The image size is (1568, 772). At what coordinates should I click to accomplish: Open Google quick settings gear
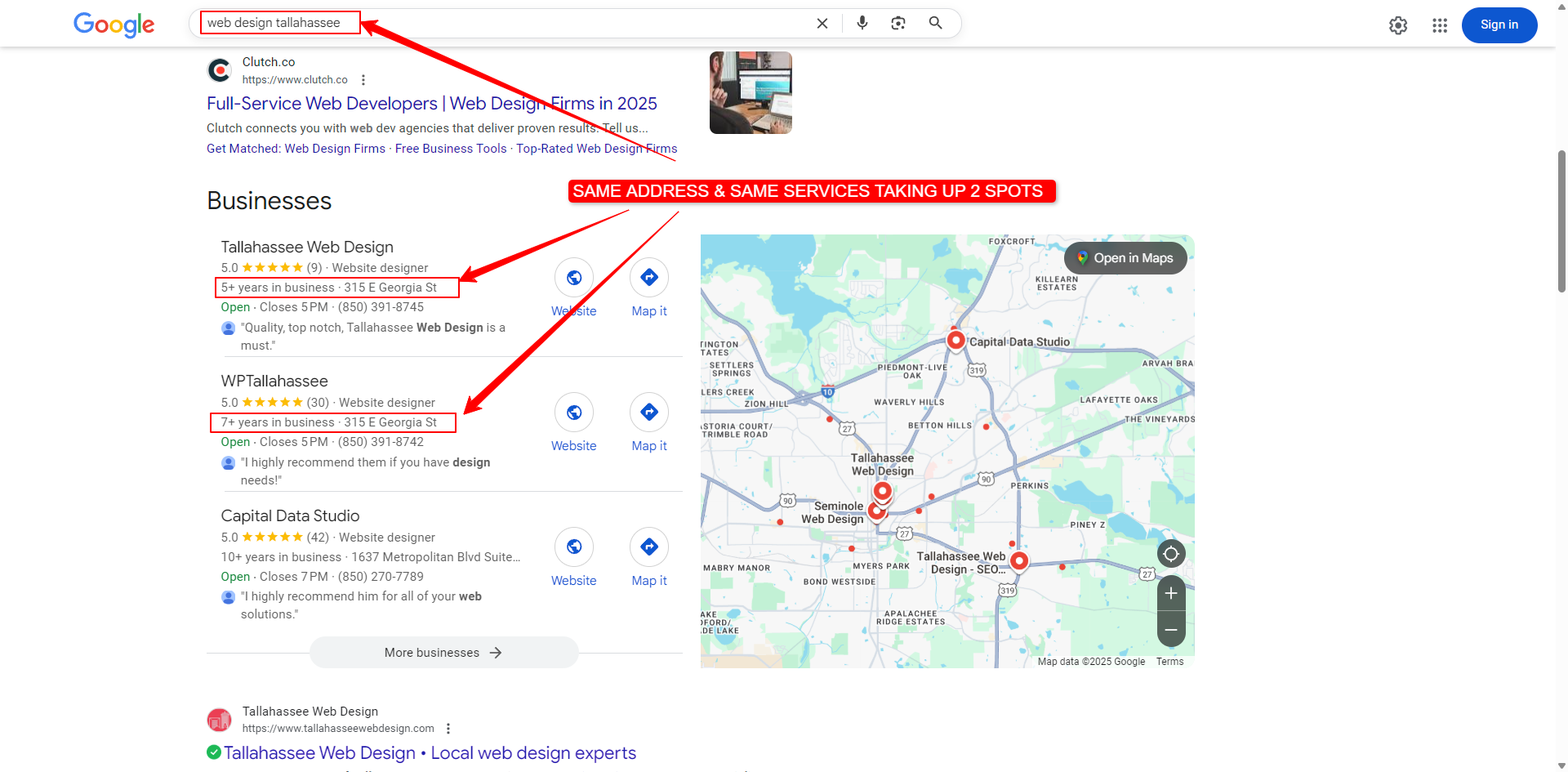tap(1398, 25)
